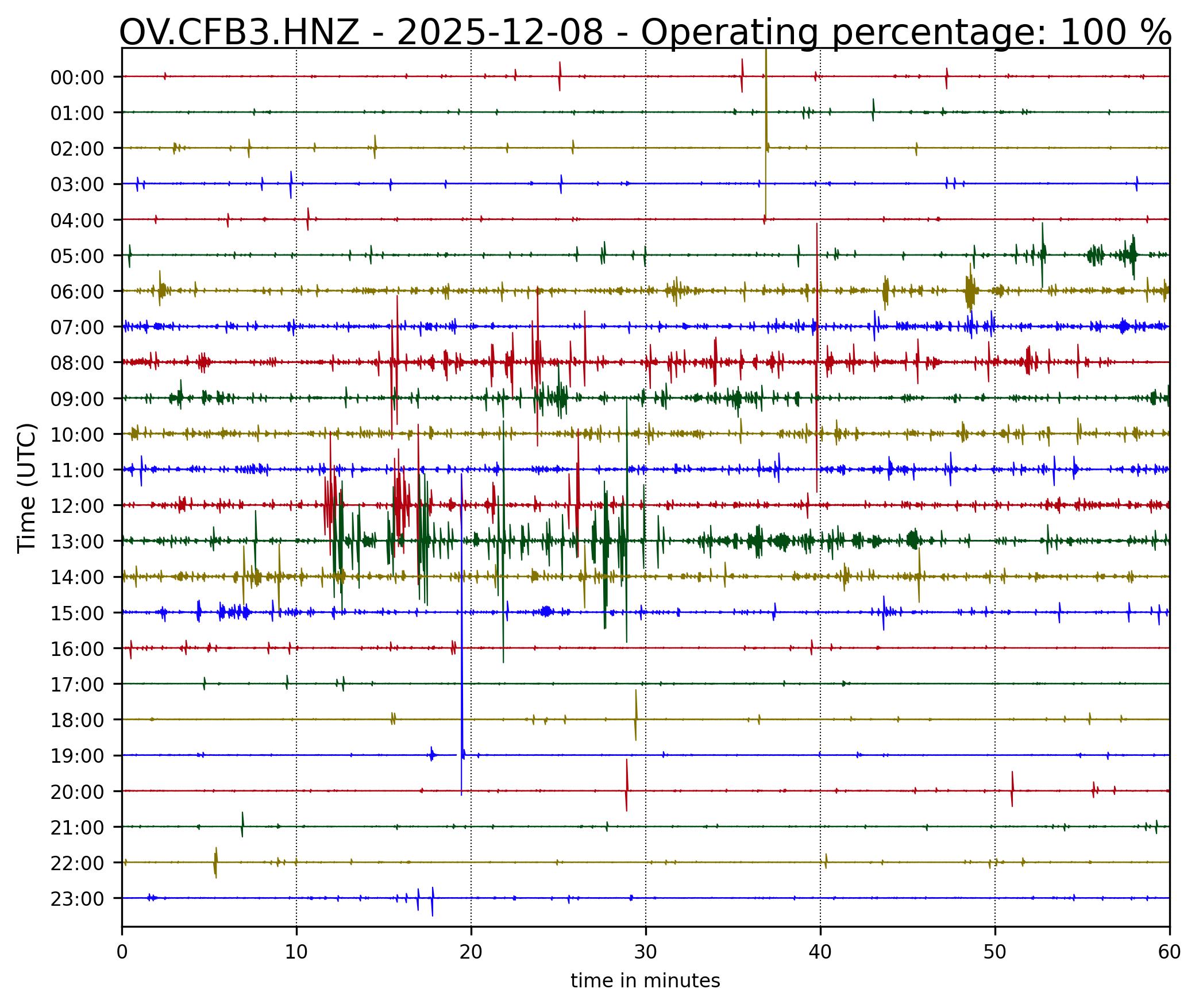
Task: Click the 12:00 hour label
Action: (x=77, y=507)
